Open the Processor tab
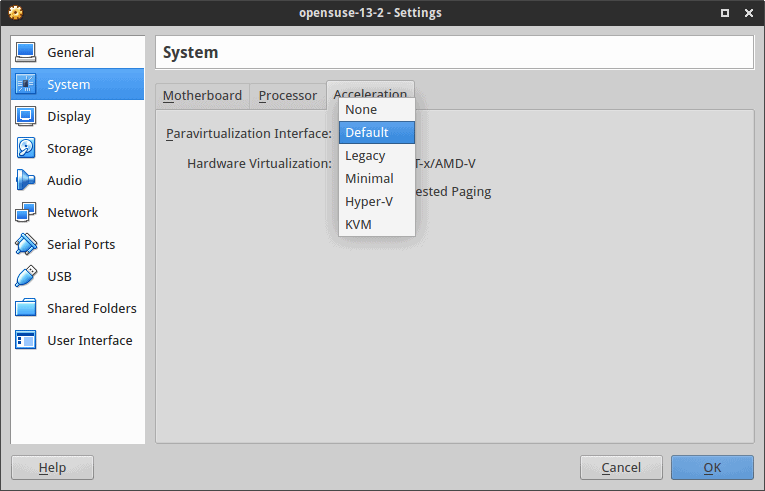The height and width of the screenshot is (491, 765). coord(288,96)
